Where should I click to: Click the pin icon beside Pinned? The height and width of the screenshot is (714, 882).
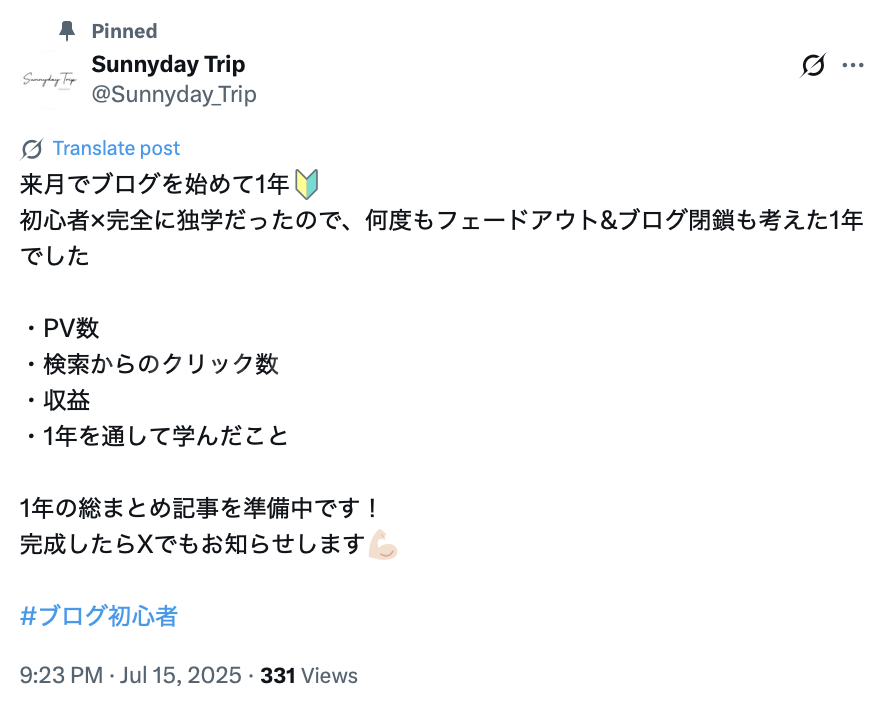pyautogui.click(x=67, y=31)
